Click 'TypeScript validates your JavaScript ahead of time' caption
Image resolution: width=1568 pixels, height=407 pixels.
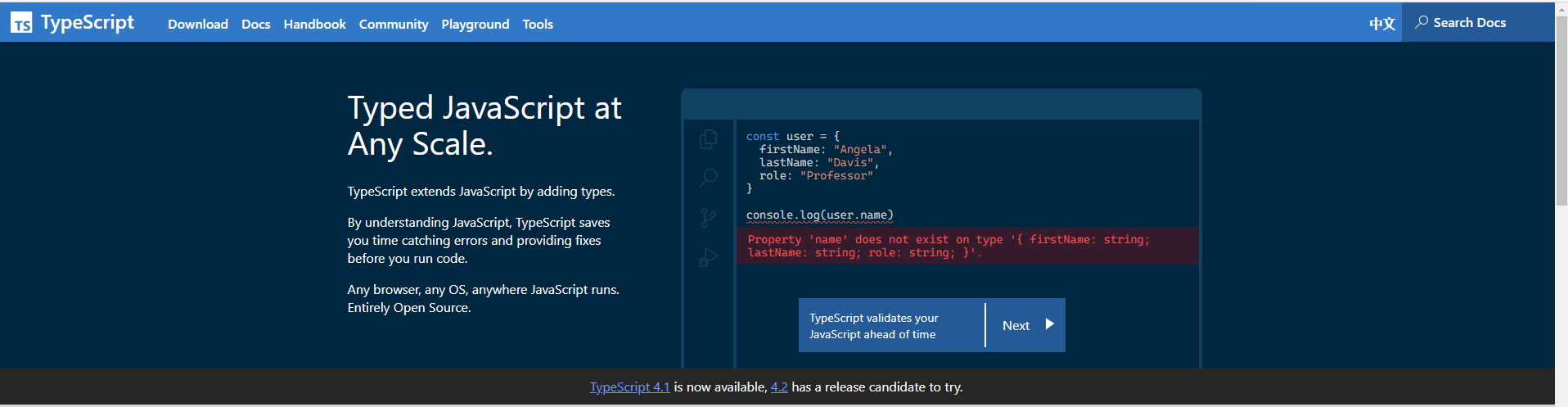[x=874, y=326]
